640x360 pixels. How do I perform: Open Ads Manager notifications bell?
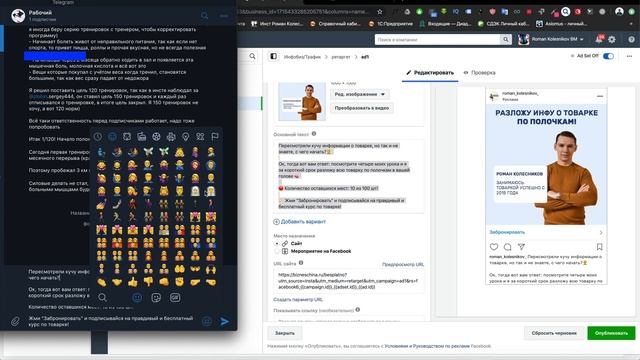(599, 39)
